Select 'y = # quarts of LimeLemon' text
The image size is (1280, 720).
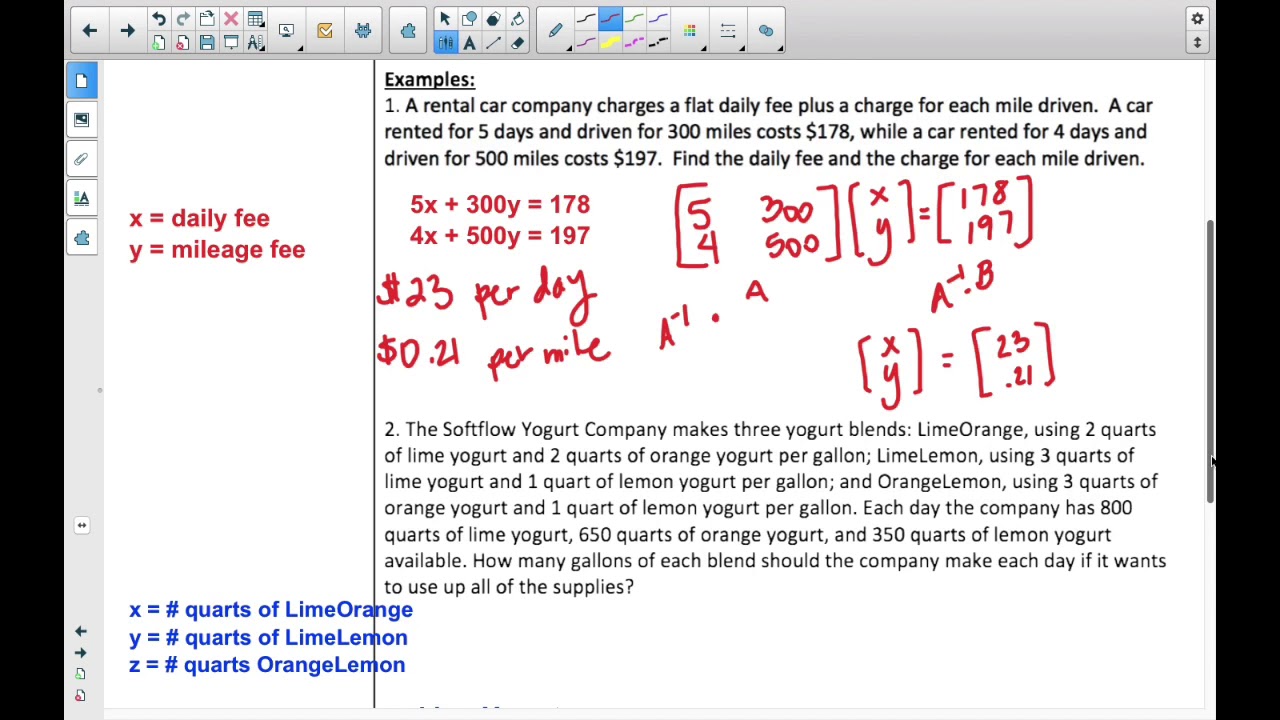click(268, 638)
